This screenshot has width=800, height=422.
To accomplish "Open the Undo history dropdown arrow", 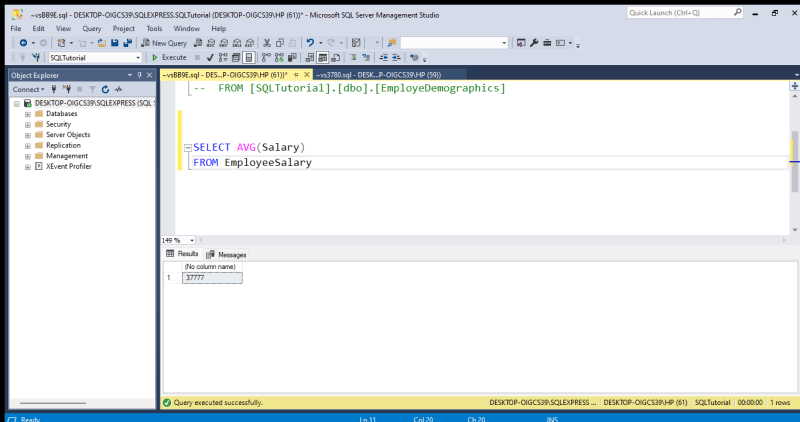I will coord(320,43).
